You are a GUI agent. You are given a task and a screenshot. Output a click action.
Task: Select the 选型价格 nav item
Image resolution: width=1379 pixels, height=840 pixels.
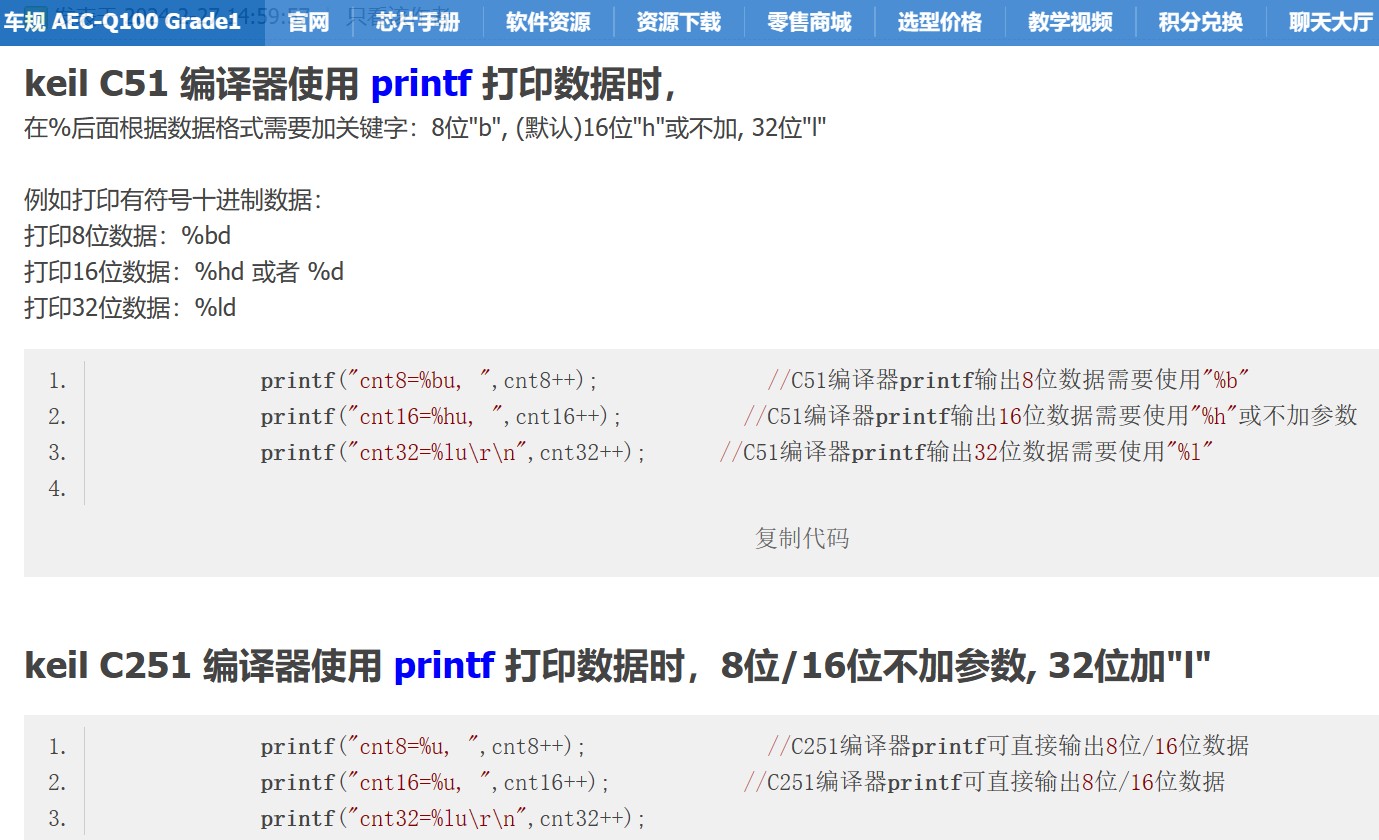[x=940, y=21]
